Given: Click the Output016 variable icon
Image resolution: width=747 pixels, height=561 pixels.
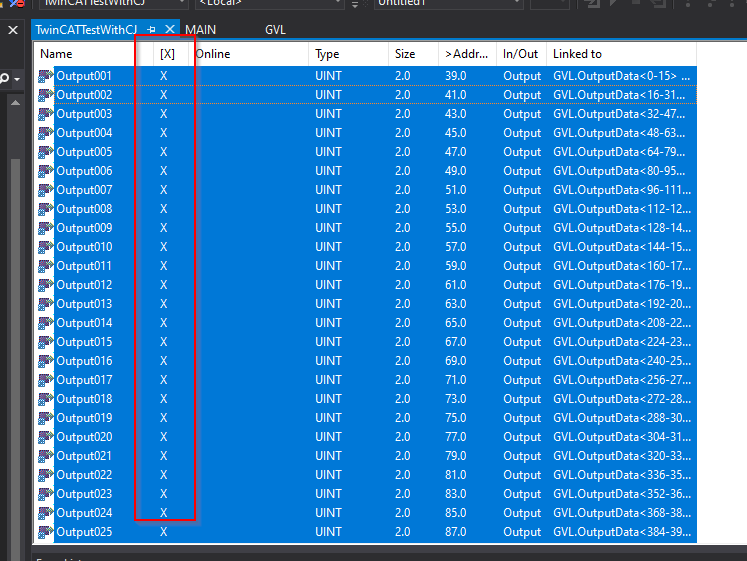Looking at the screenshot, I should [x=46, y=361].
